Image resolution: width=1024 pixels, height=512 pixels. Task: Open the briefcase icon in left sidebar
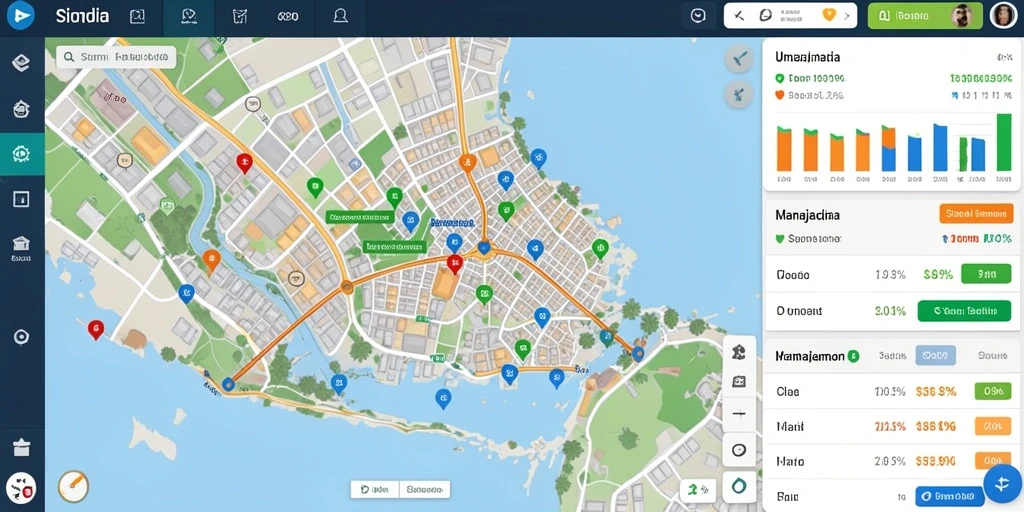pos(22,447)
